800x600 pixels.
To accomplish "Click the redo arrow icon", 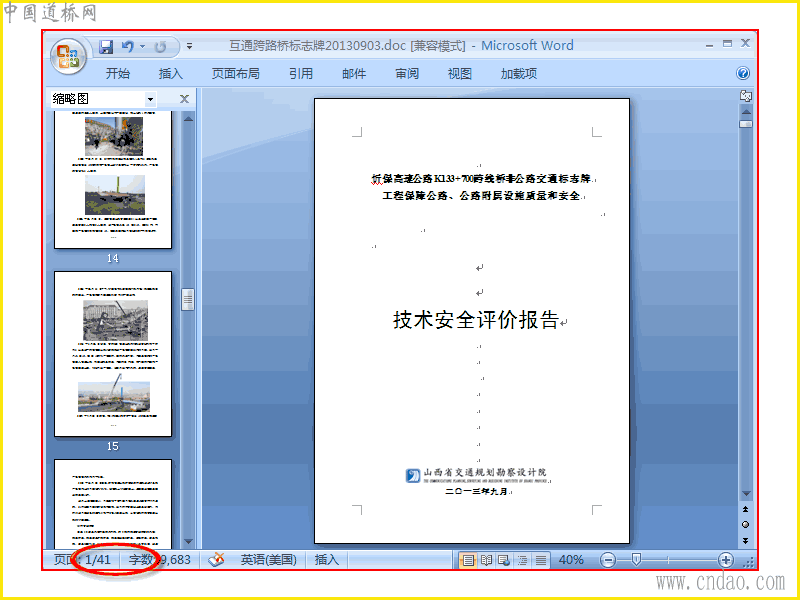I will pos(160,47).
